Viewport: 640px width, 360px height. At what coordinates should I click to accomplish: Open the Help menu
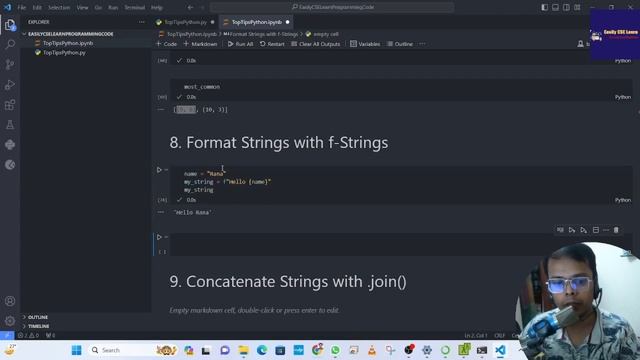pyautogui.click(x=157, y=7)
